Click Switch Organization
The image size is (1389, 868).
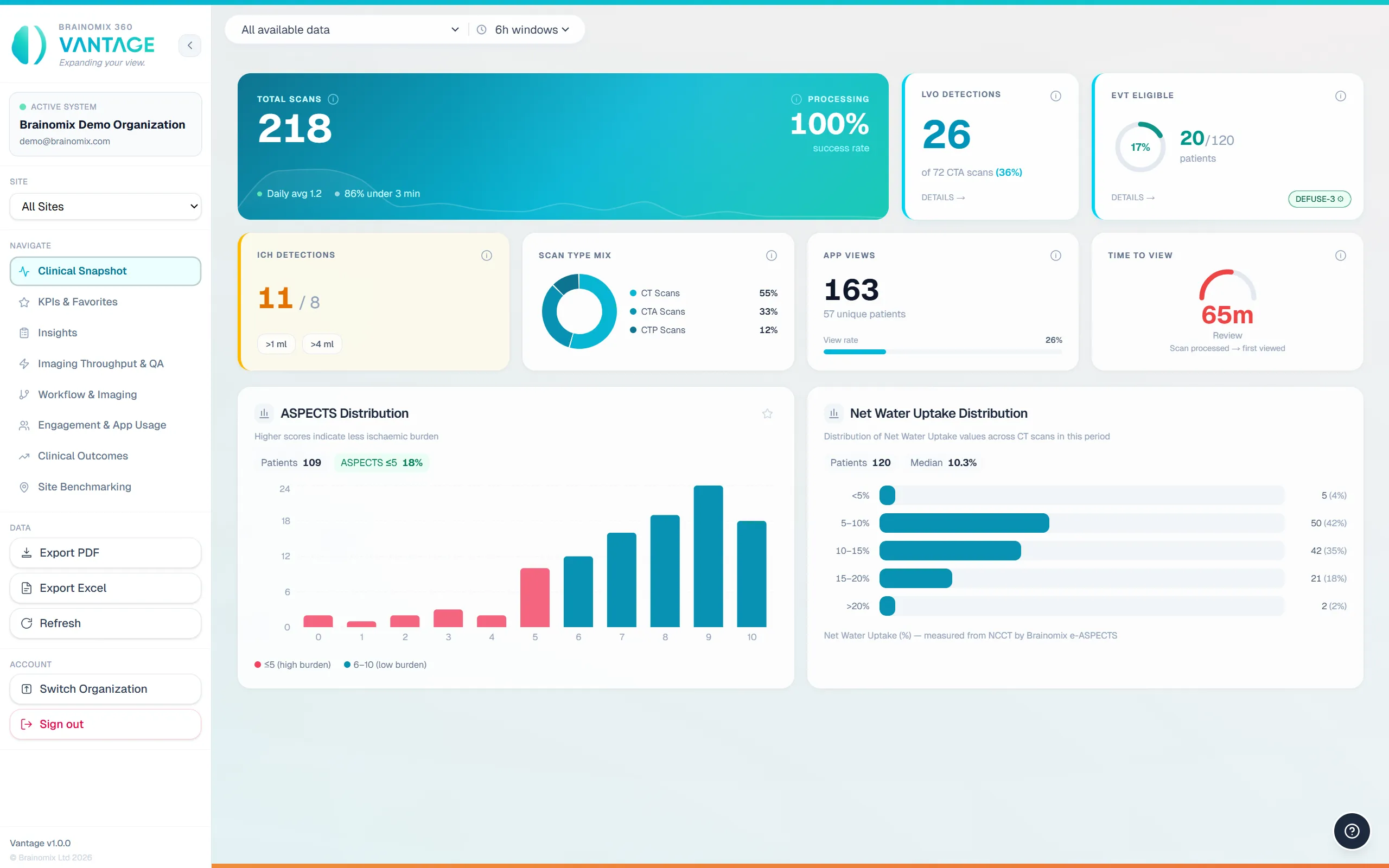point(106,689)
